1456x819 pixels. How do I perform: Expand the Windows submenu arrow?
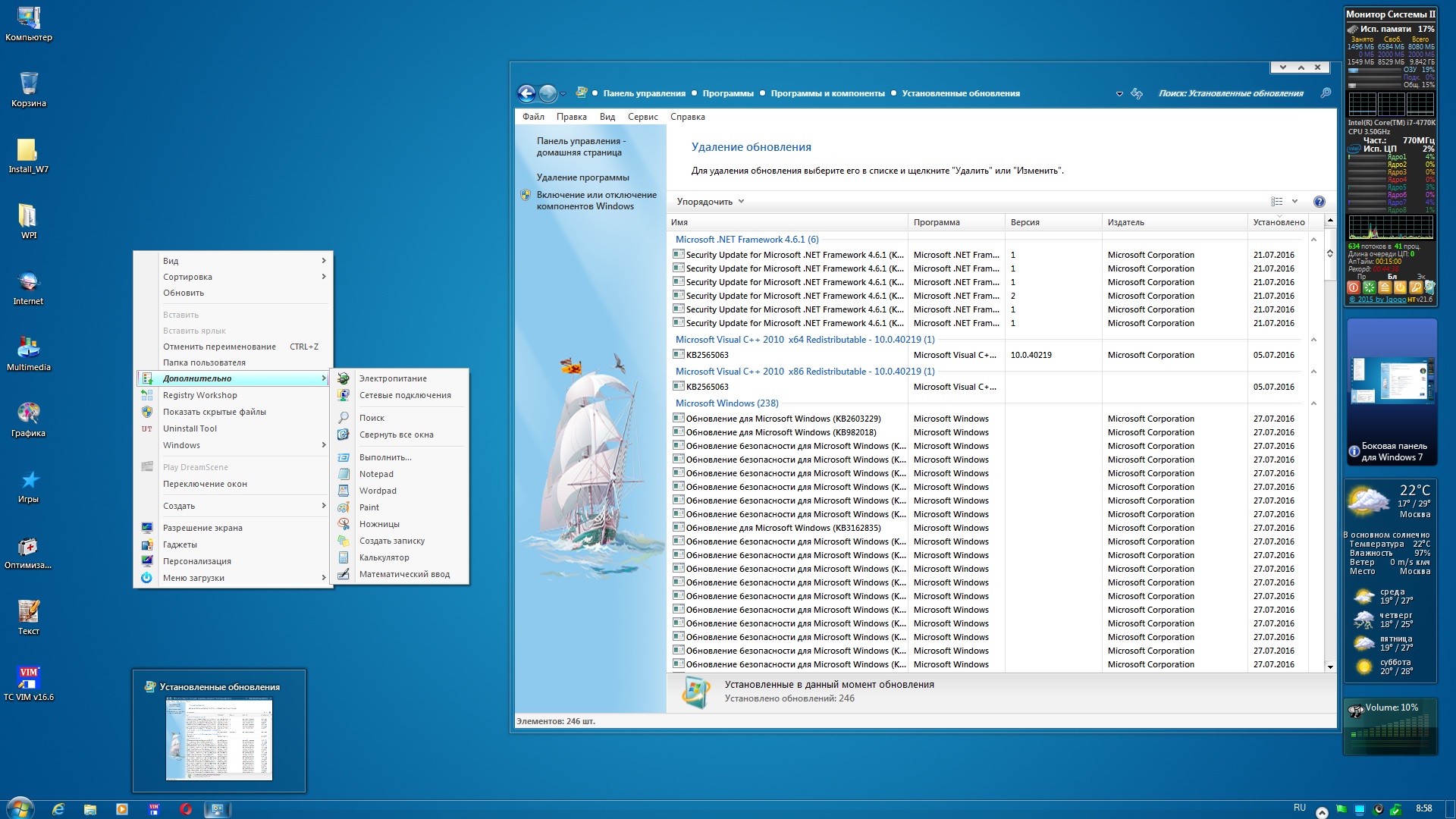tap(325, 444)
